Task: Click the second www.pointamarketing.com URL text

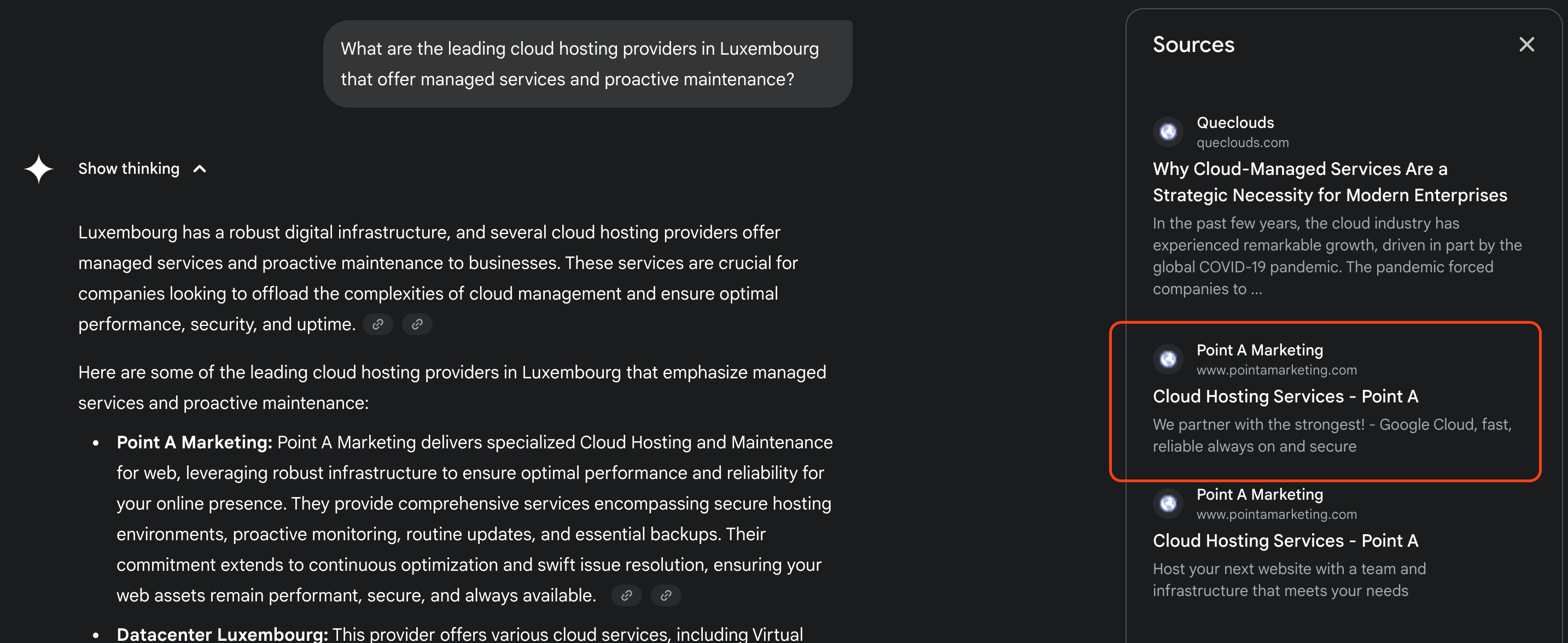Action: tap(1276, 514)
